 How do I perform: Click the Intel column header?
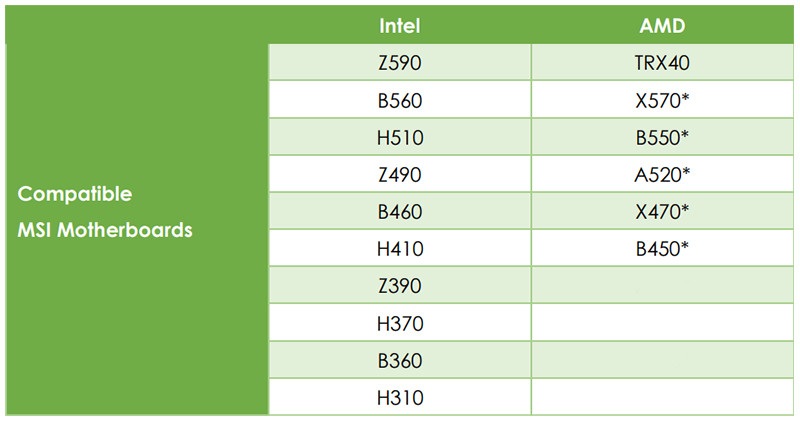399,26
